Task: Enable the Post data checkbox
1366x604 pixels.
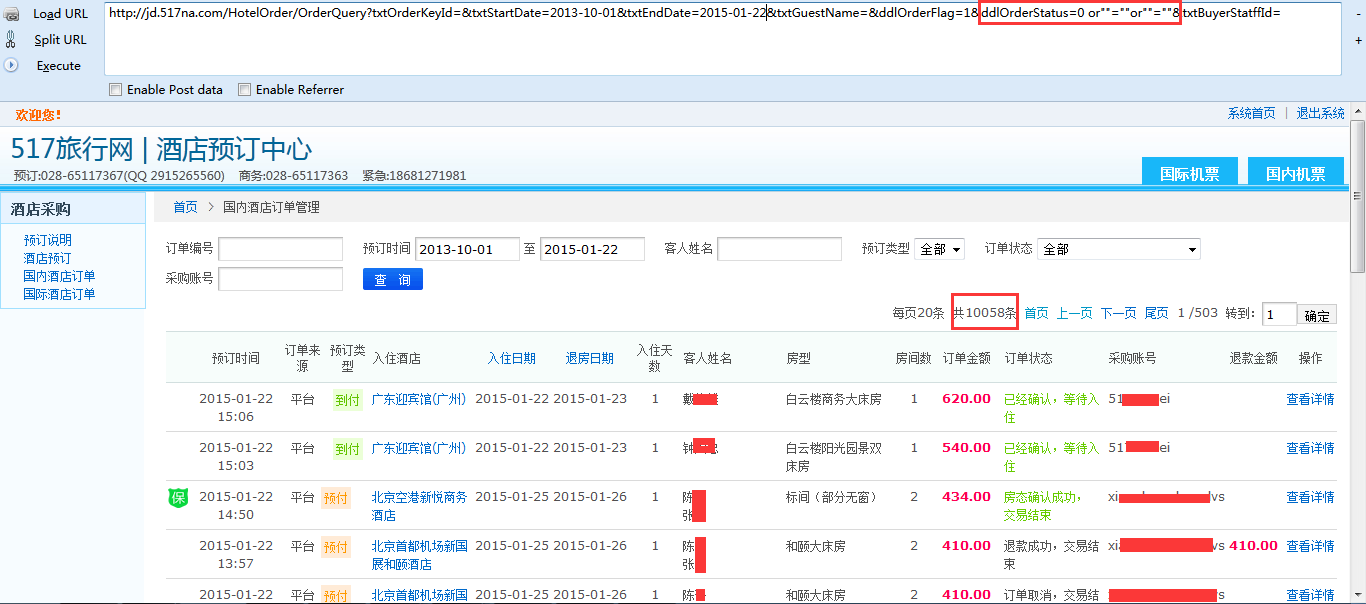Action: (115, 90)
